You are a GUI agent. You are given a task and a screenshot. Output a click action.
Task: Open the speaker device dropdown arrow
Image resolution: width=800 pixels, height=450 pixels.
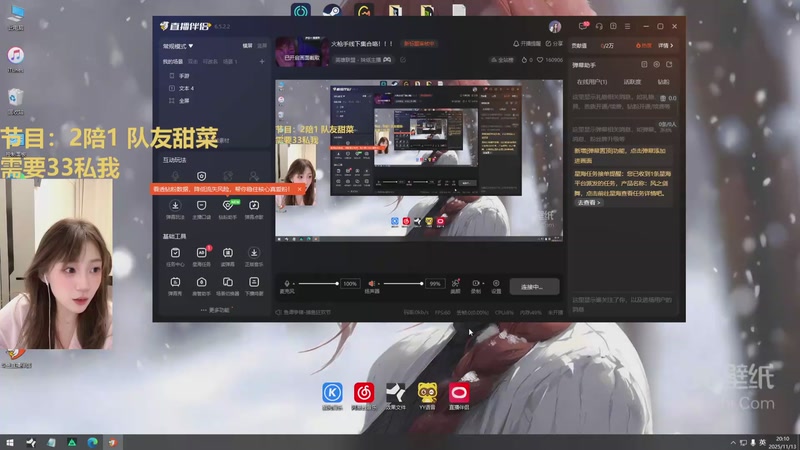pos(379,284)
